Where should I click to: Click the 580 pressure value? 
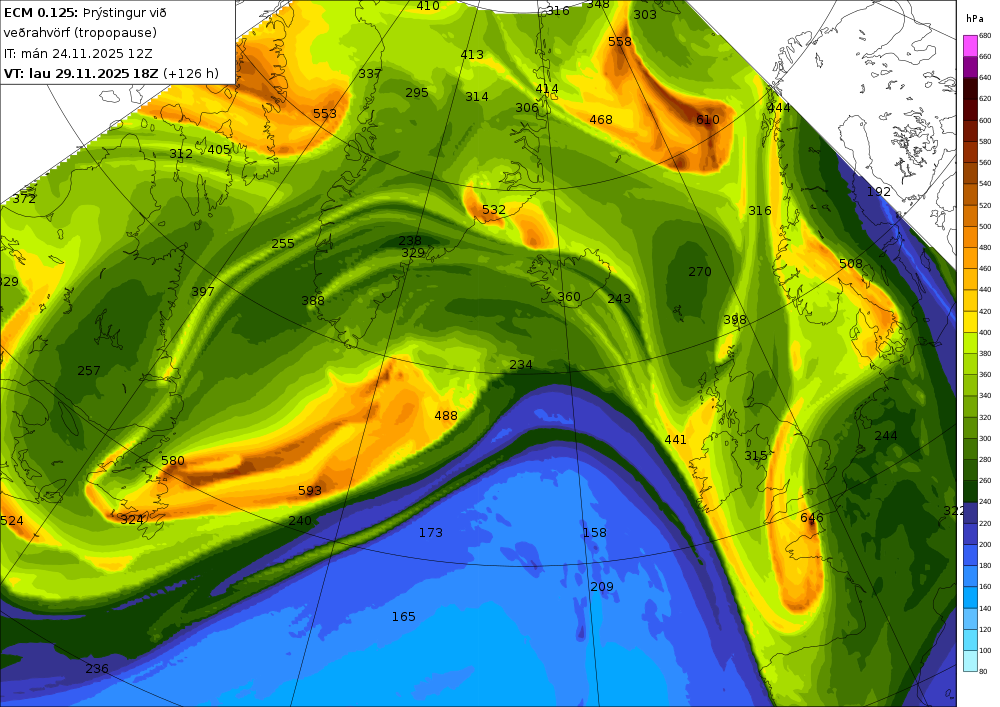(173, 460)
